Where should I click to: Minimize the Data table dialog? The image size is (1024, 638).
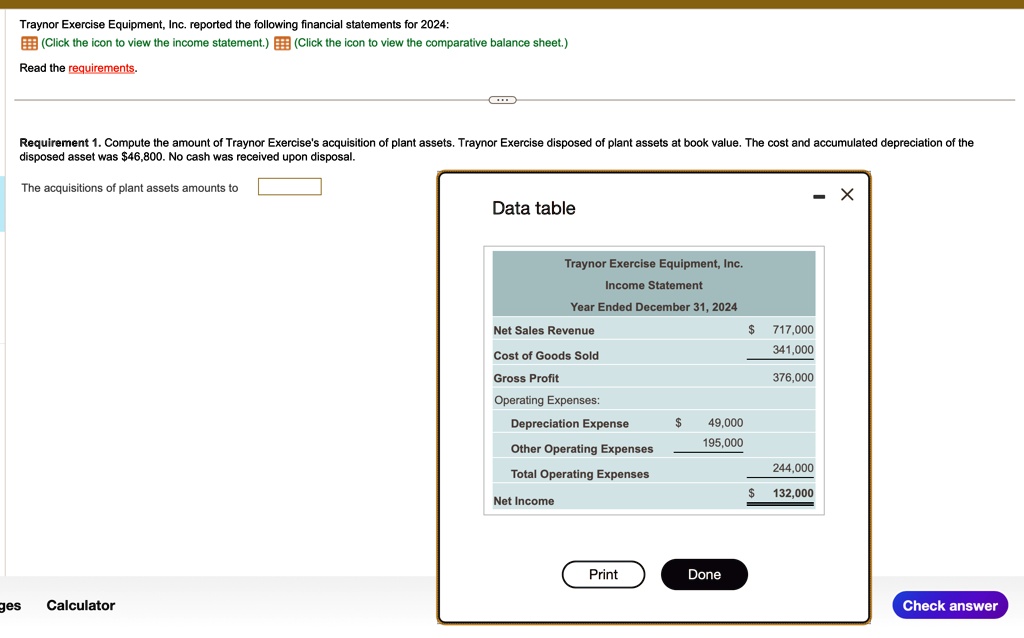[x=819, y=196]
